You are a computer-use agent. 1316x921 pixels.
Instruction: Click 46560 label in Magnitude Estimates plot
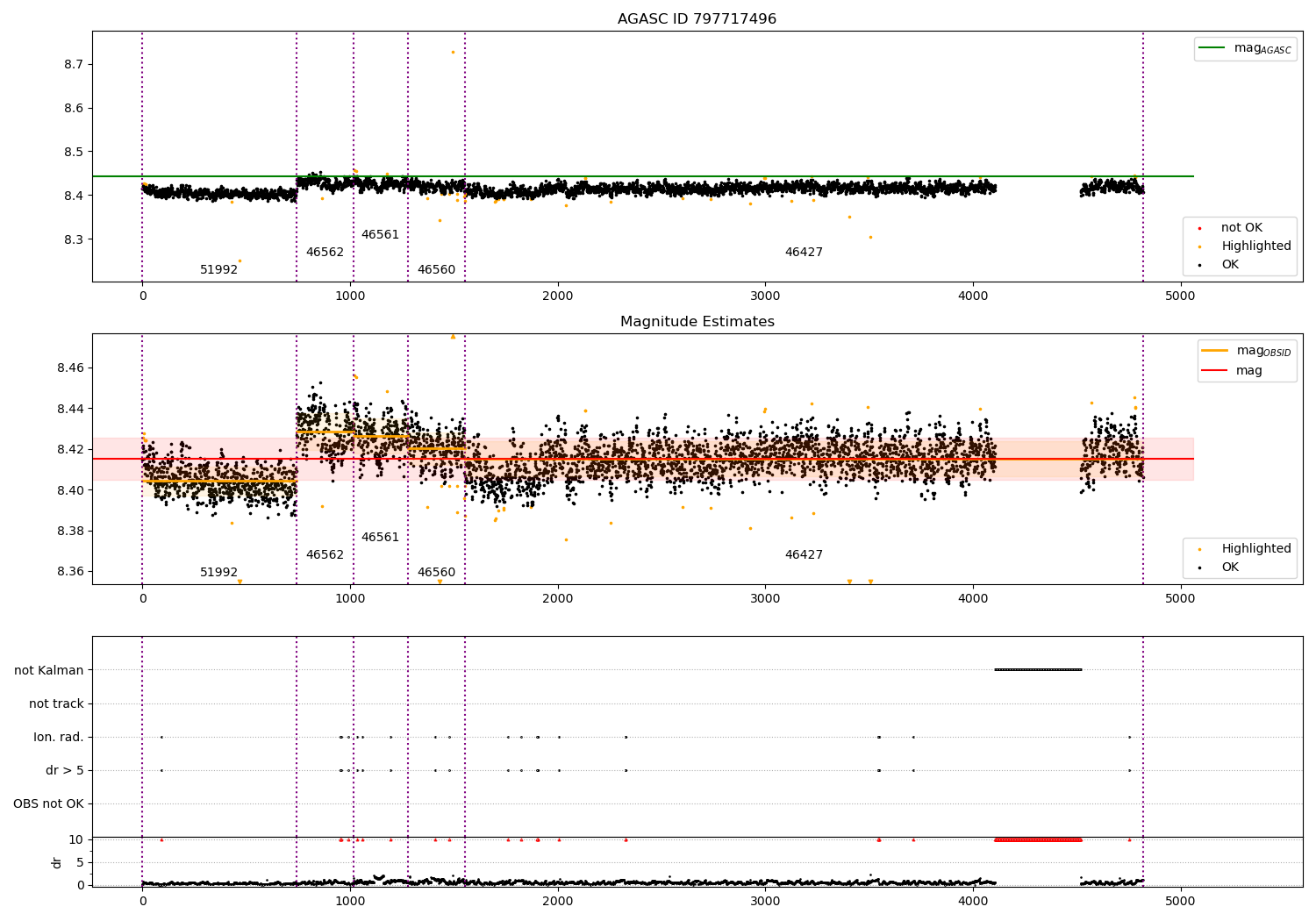coord(436,573)
